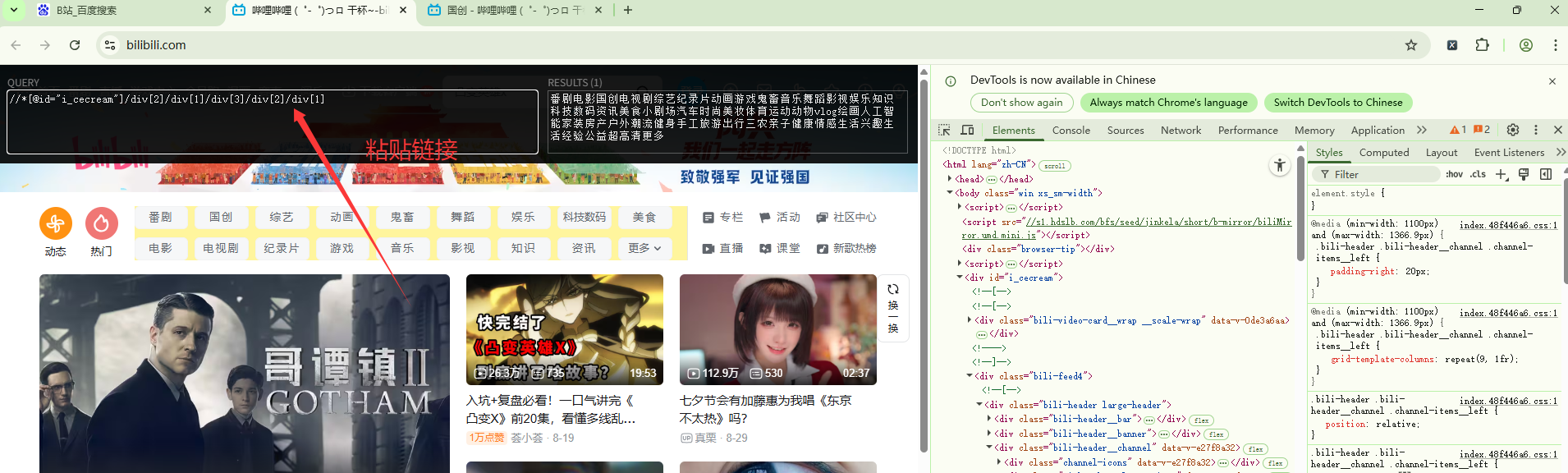
Task: Toggle the flex badge on bili-header__banner
Action: pos(1217,434)
